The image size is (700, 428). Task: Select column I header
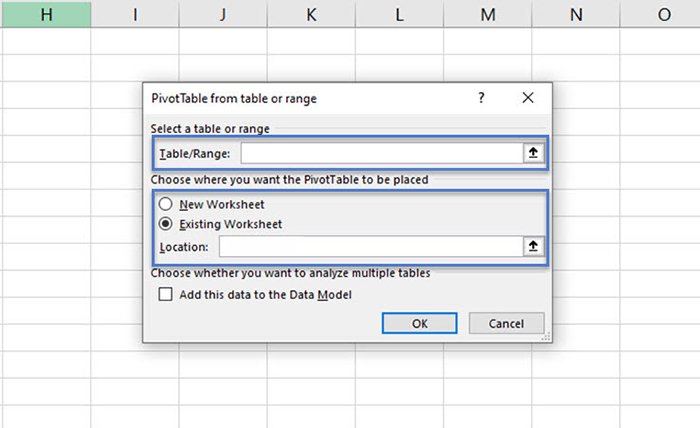click(x=135, y=14)
